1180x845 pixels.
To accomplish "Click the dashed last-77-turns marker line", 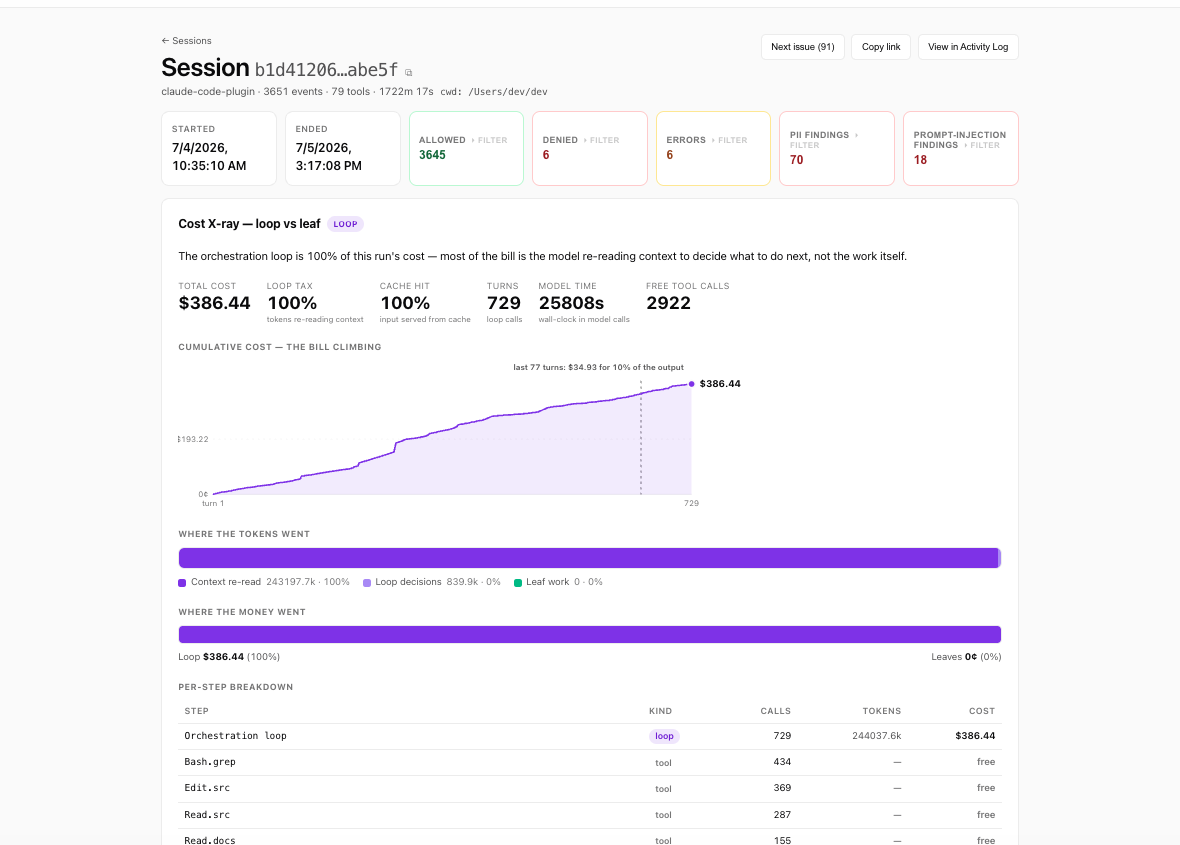I will (x=641, y=437).
